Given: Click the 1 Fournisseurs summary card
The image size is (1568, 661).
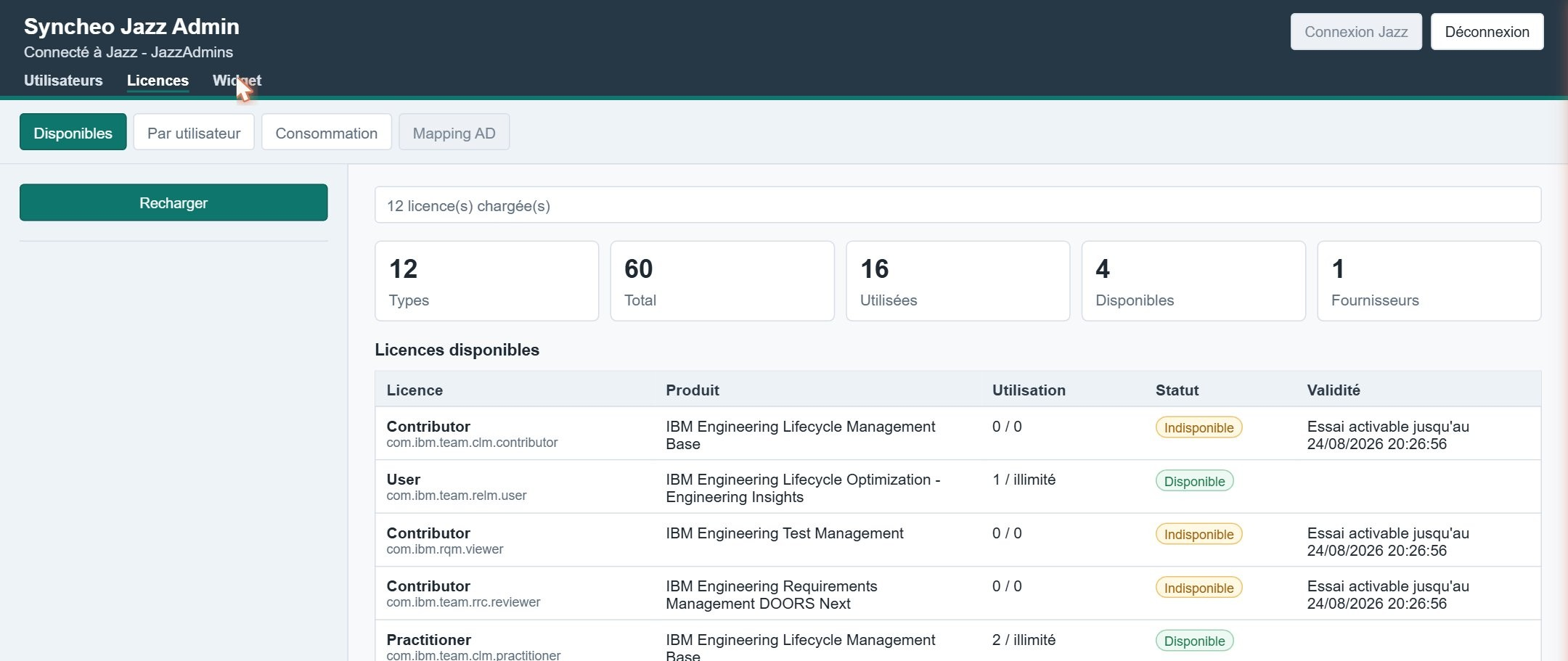Looking at the screenshot, I should (x=1429, y=281).
